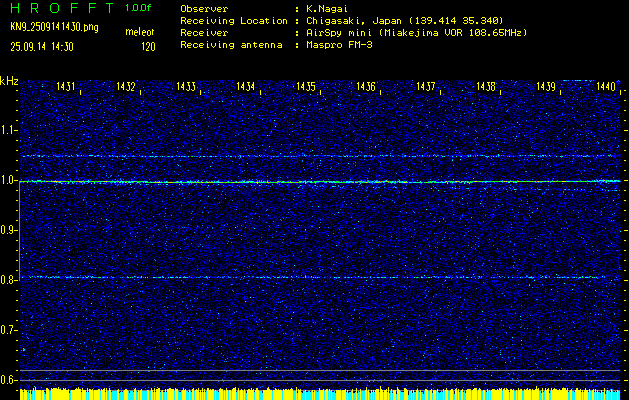This screenshot has width=629, height=400.
Task: Click the 1439 time marker
Action: point(546,86)
